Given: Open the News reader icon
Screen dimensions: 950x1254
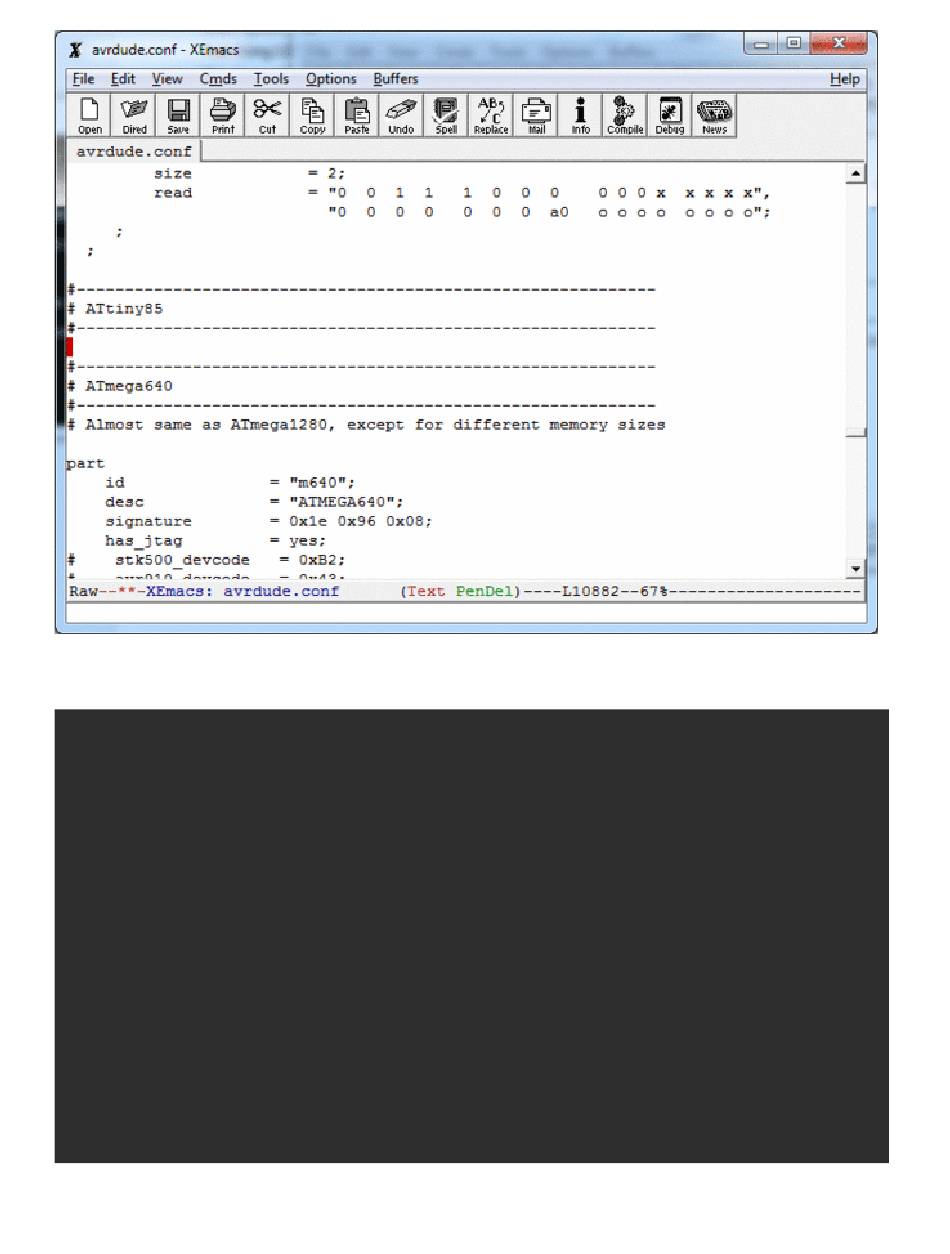Looking at the screenshot, I should [714, 115].
